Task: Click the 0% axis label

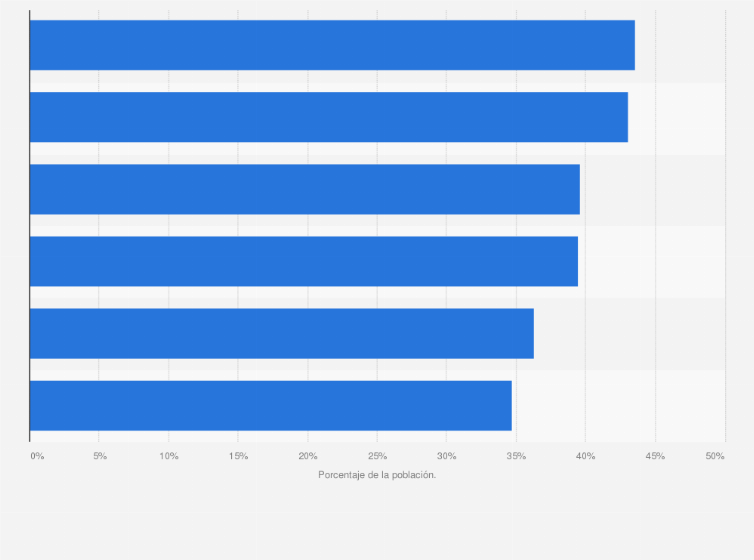Action: (x=37, y=456)
